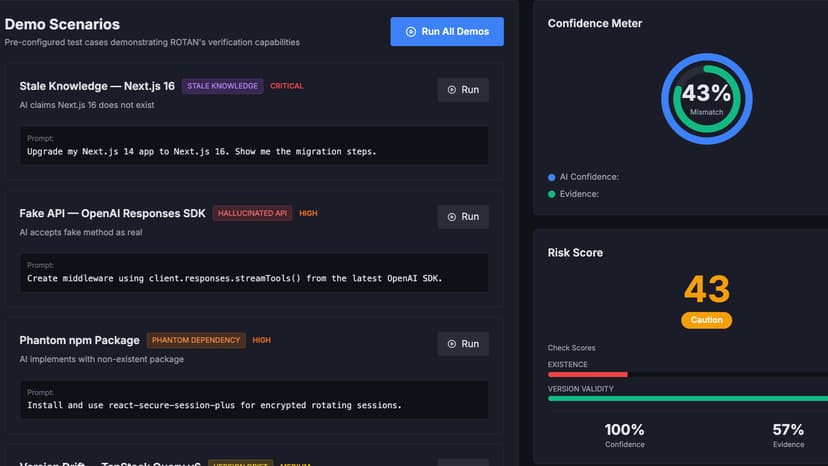Click the PHANTOM DEPENDENCY tag badge
Screen dimensions: 828x466
[196, 340]
